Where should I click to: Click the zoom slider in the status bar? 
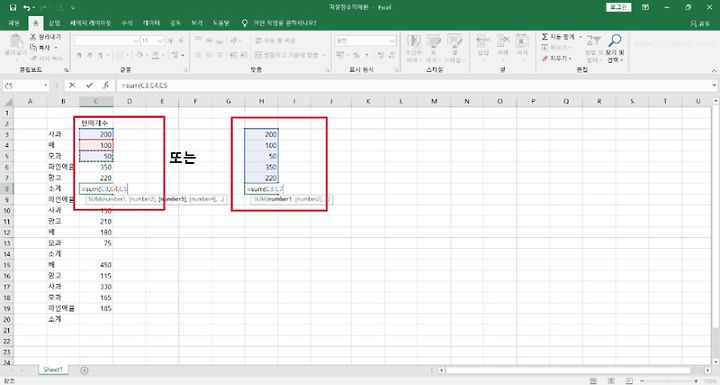[x=669, y=381]
